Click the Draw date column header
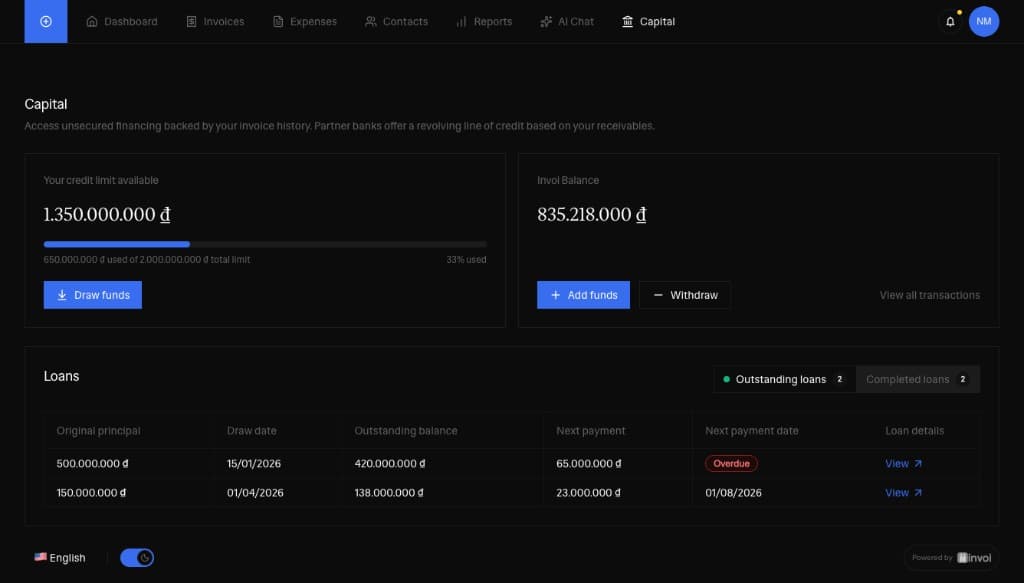Image resolution: width=1024 pixels, height=583 pixels. (x=251, y=431)
